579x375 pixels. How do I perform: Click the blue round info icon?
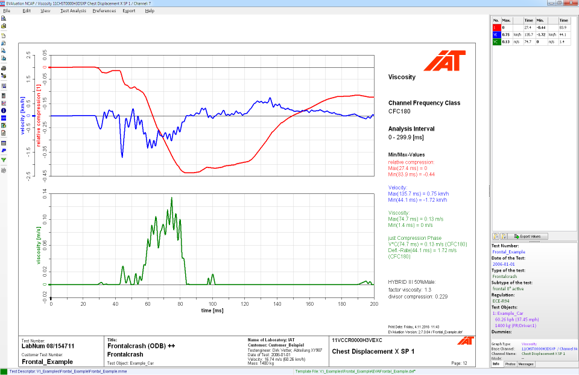tap(4, 110)
